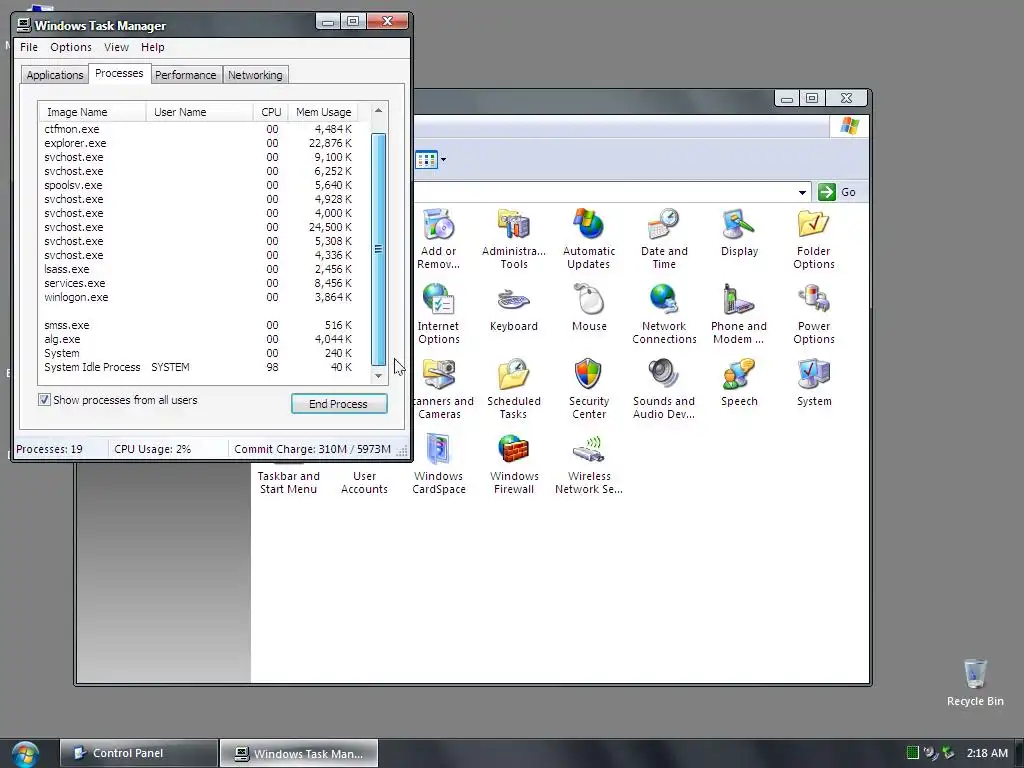The image size is (1024, 768).
Task: Click the green CPU usage tray icon
Action: (912, 753)
